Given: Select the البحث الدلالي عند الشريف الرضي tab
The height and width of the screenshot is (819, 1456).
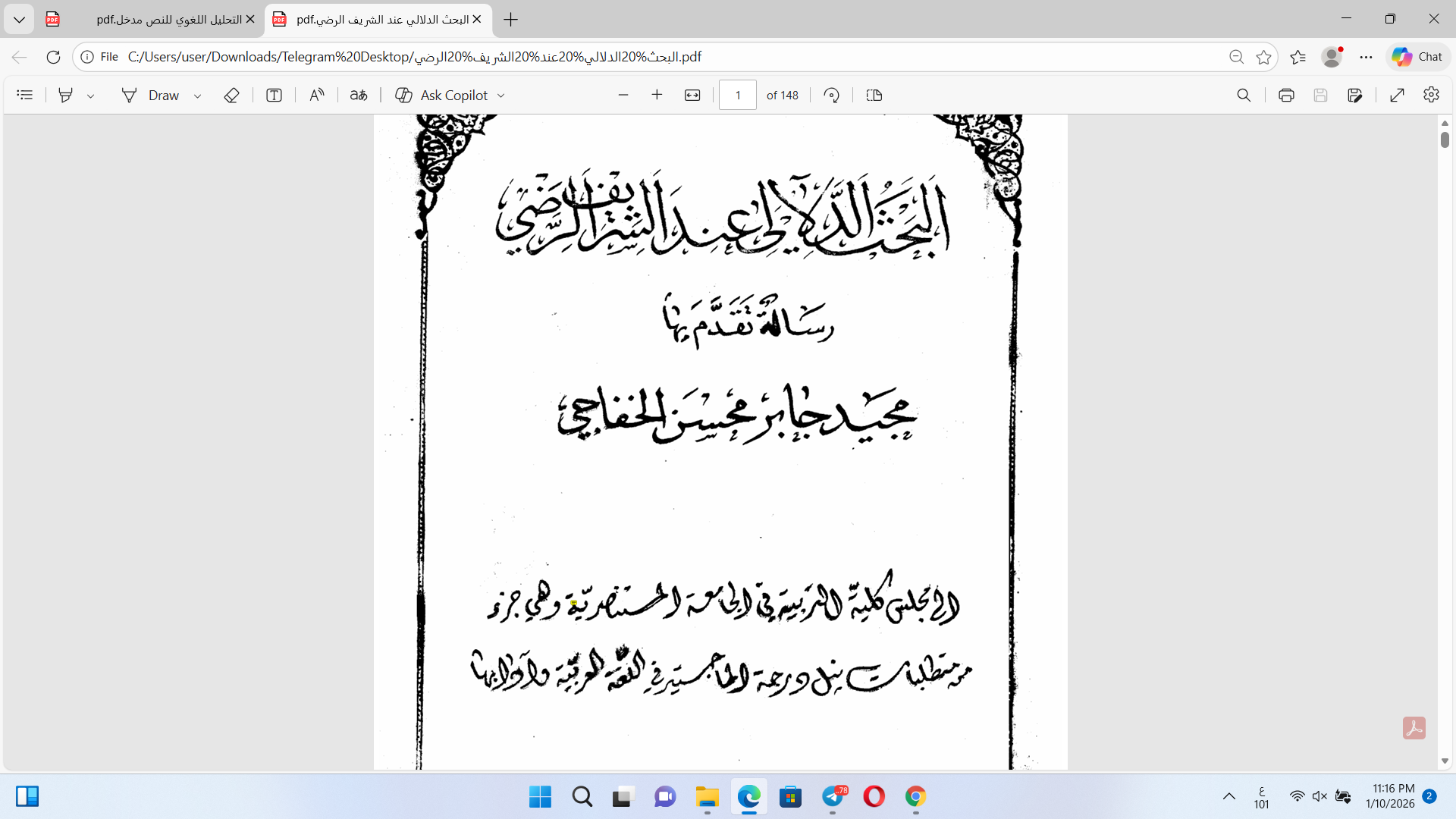Looking at the screenshot, I should [378, 20].
